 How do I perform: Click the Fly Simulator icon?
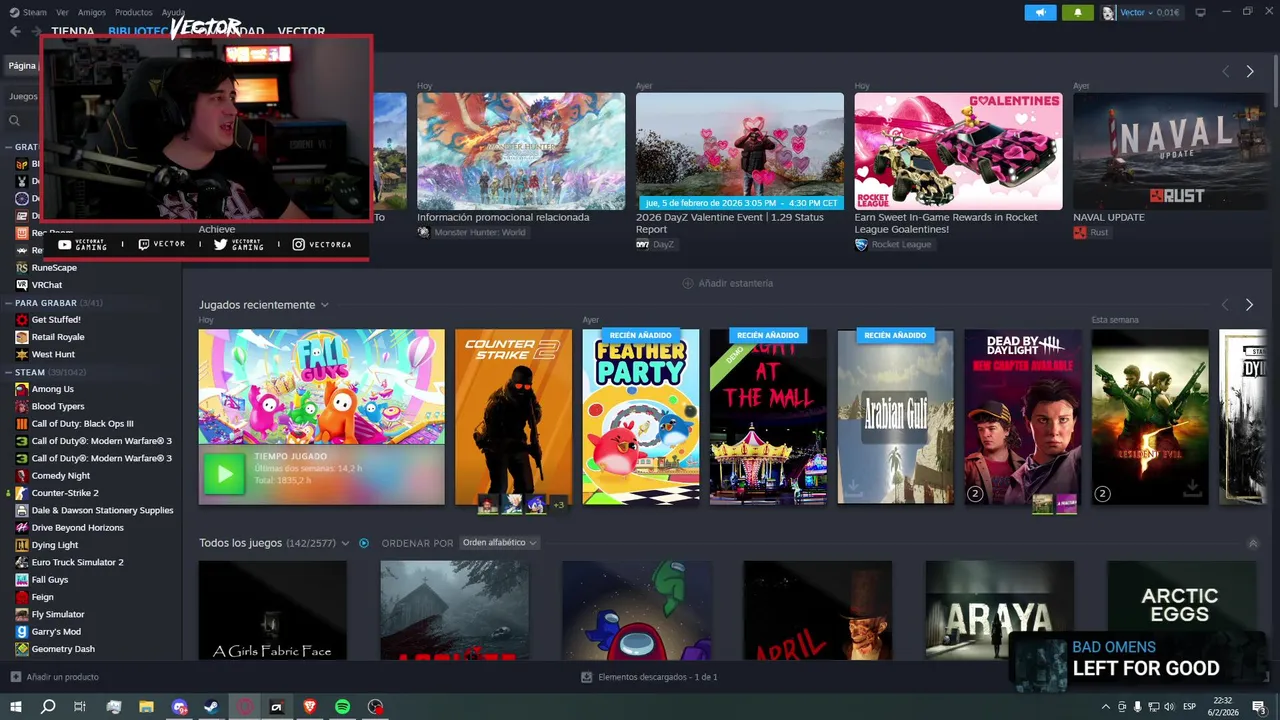coord(22,614)
